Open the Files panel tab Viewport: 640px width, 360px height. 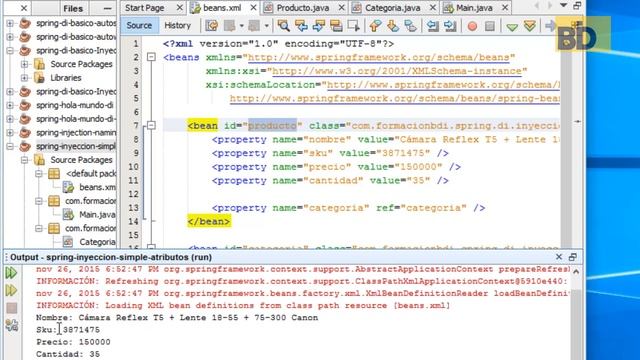73,8
